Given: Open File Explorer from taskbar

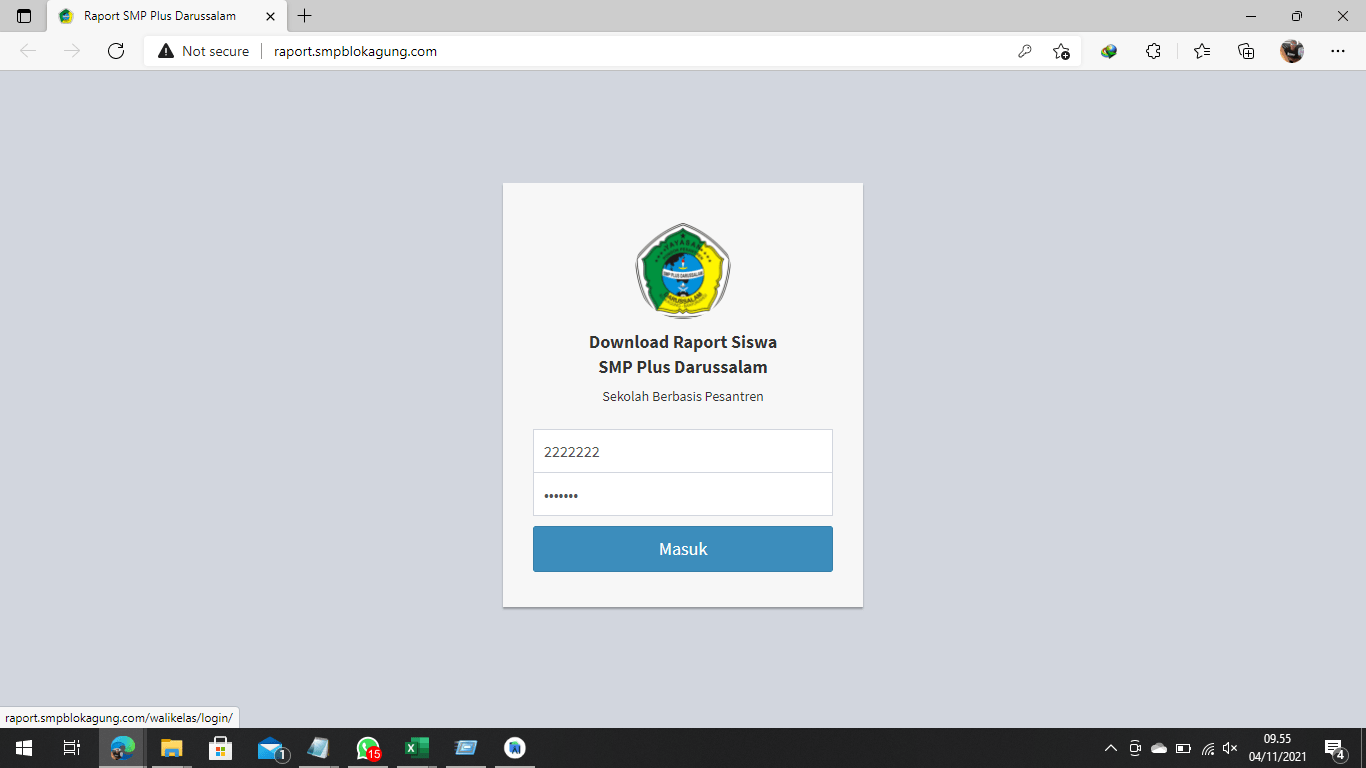Looking at the screenshot, I should pyautogui.click(x=172, y=748).
